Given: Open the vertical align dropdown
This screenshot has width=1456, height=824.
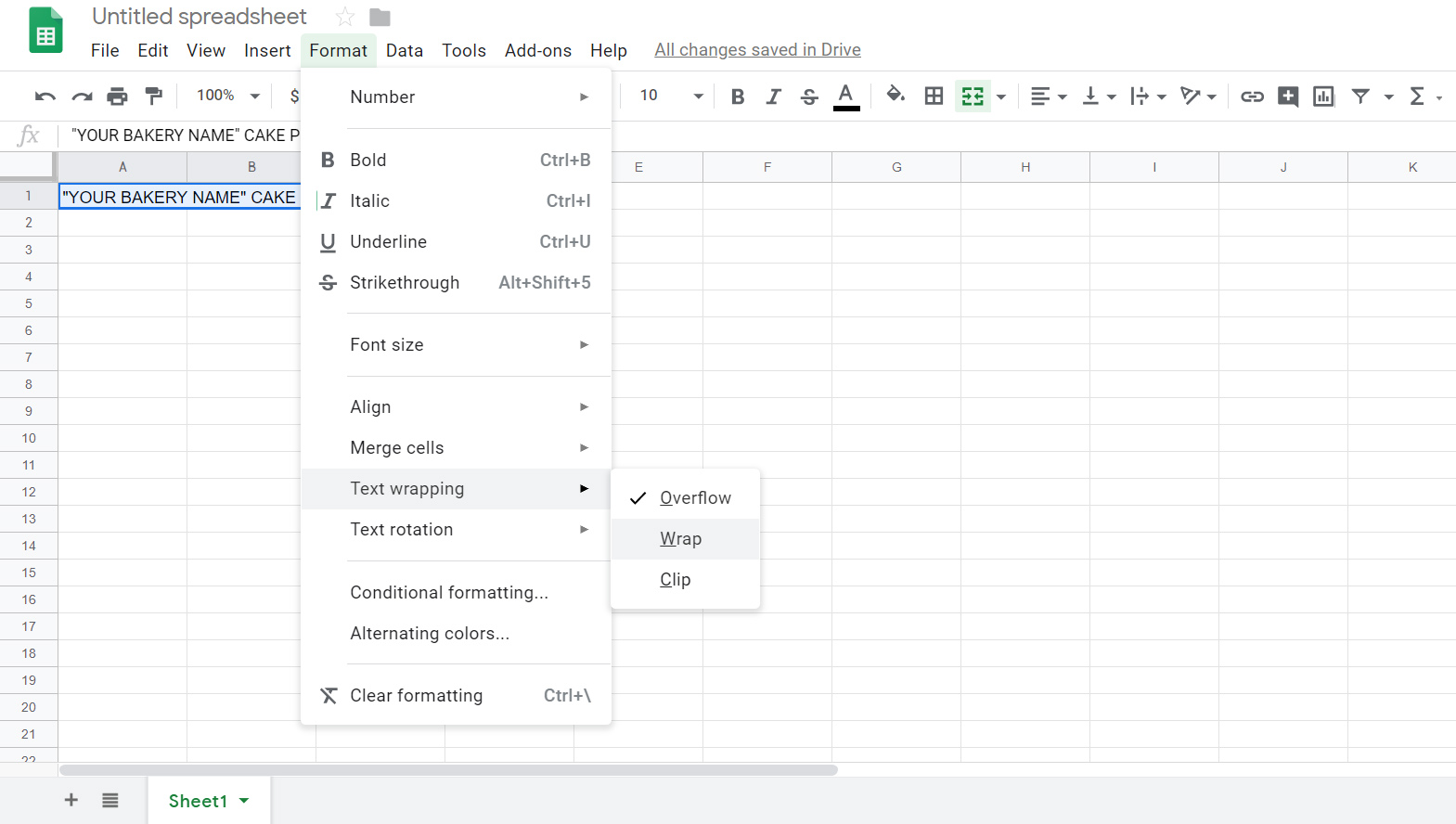Looking at the screenshot, I should pos(1099,96).
